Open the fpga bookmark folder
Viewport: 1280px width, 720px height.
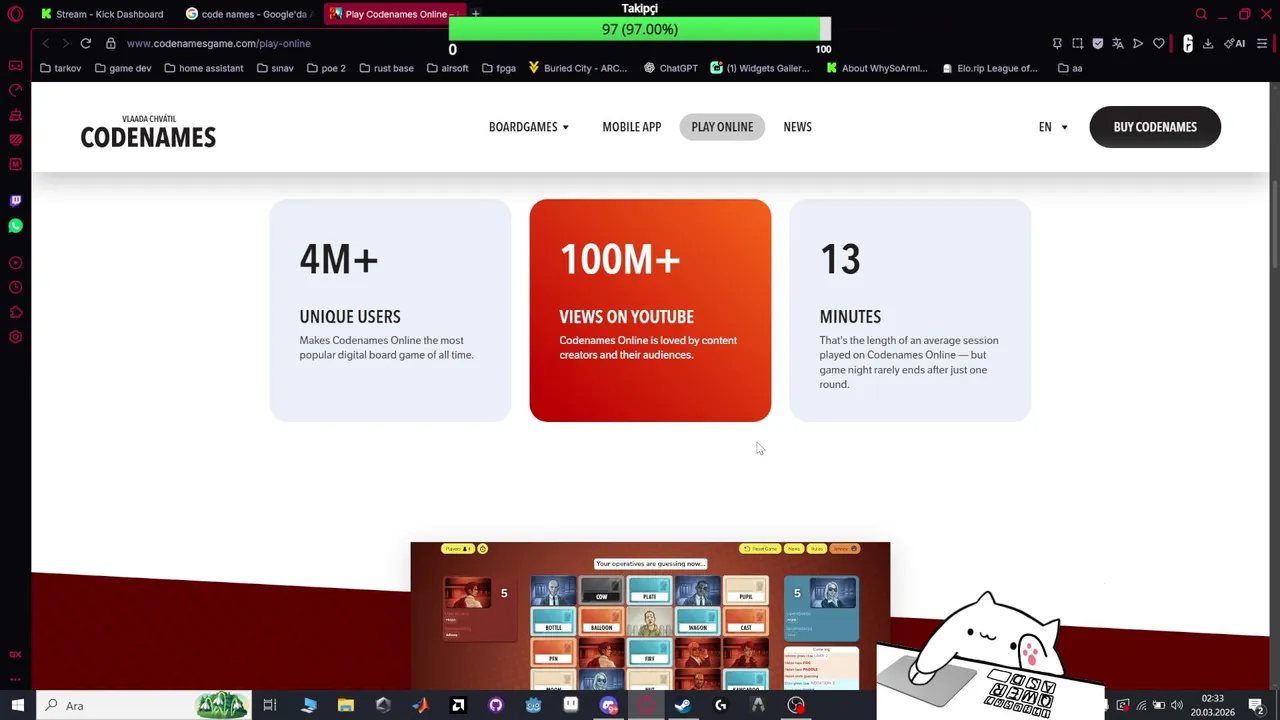[499, 68]
